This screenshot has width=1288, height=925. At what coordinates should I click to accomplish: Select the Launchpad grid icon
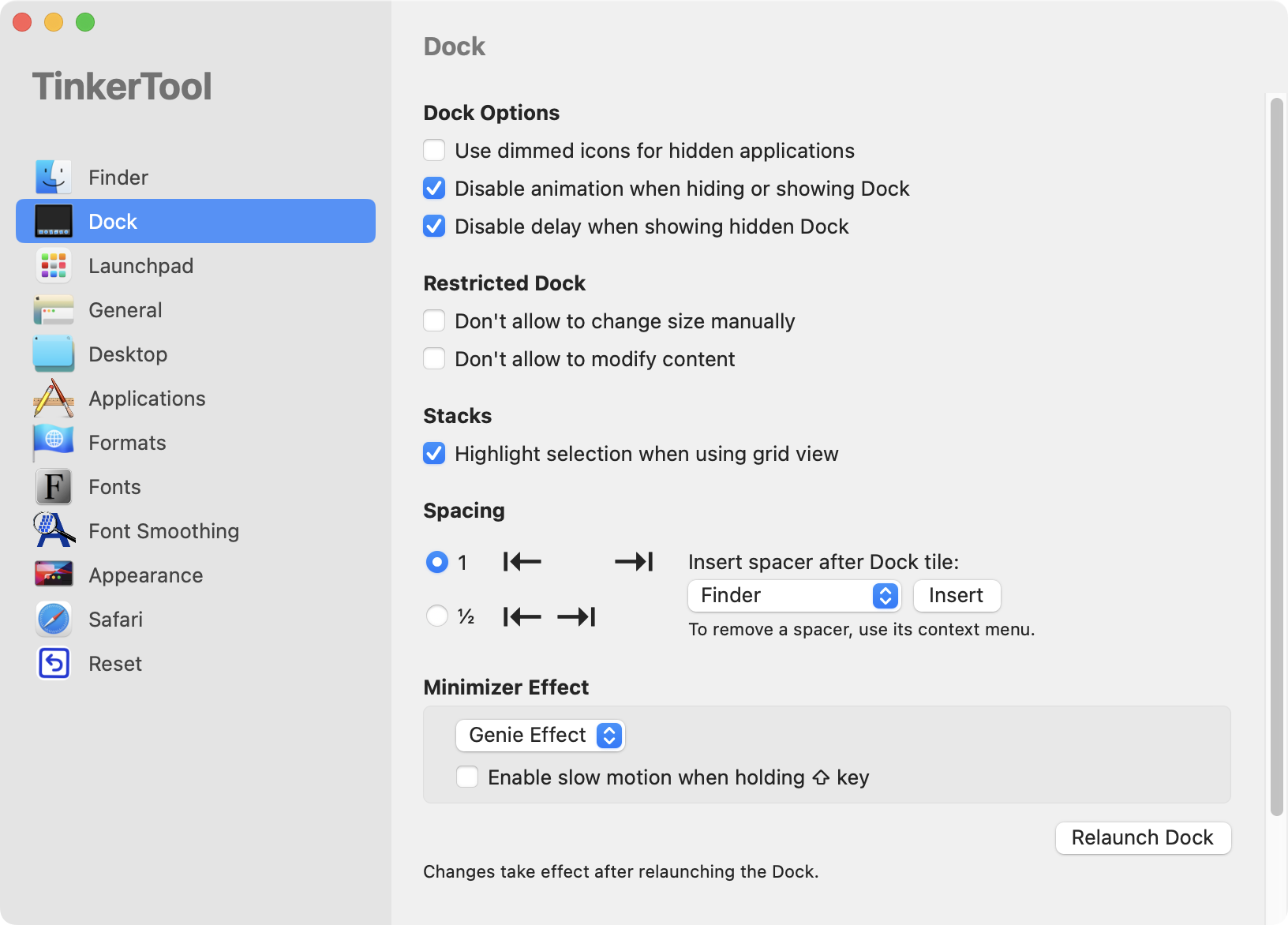click(x=54, y=266)
